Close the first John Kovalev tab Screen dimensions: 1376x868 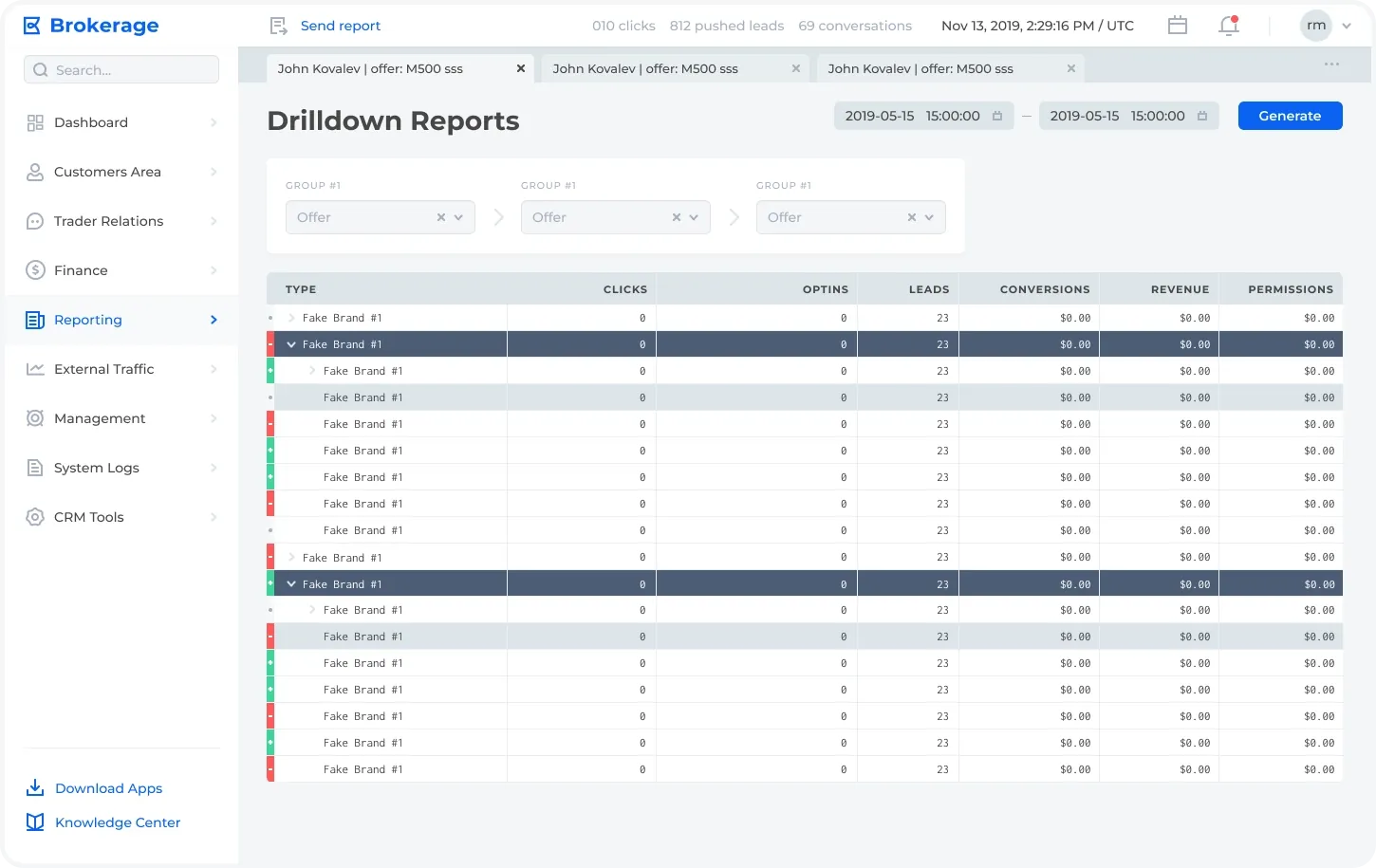tap(521, 68)
